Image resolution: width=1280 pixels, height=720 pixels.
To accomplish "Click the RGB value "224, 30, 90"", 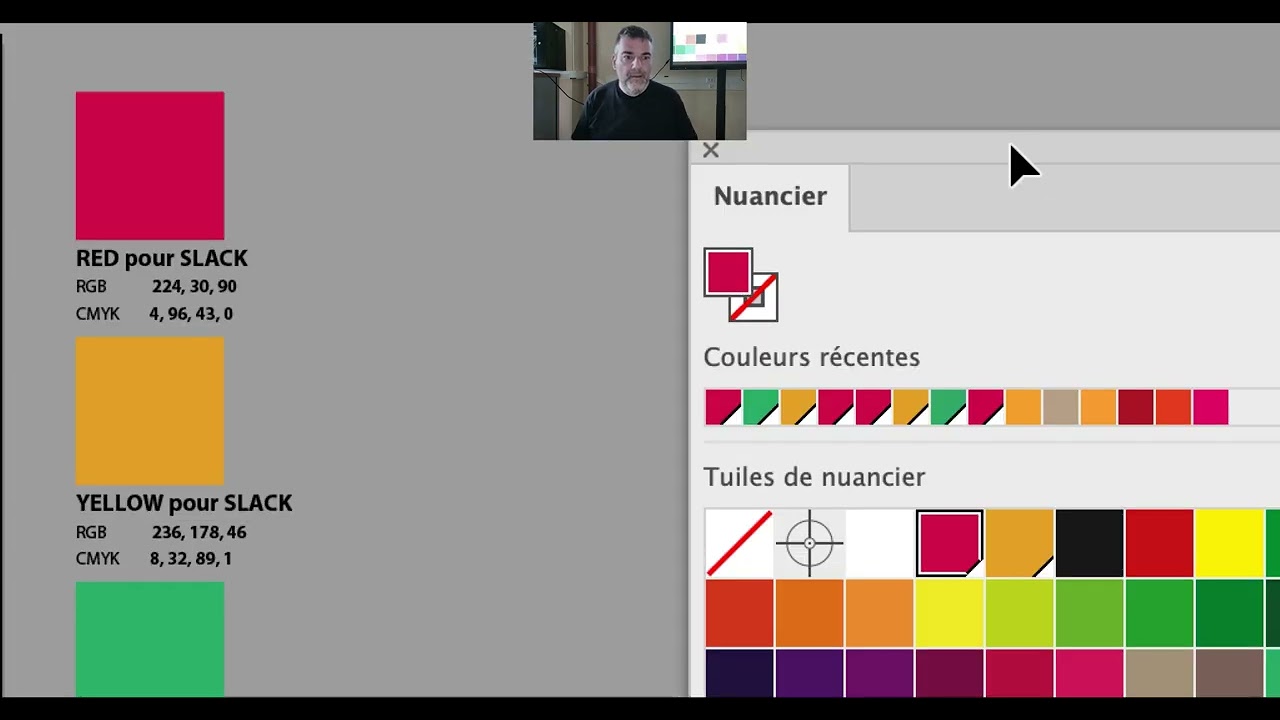I will pos(194,286).
